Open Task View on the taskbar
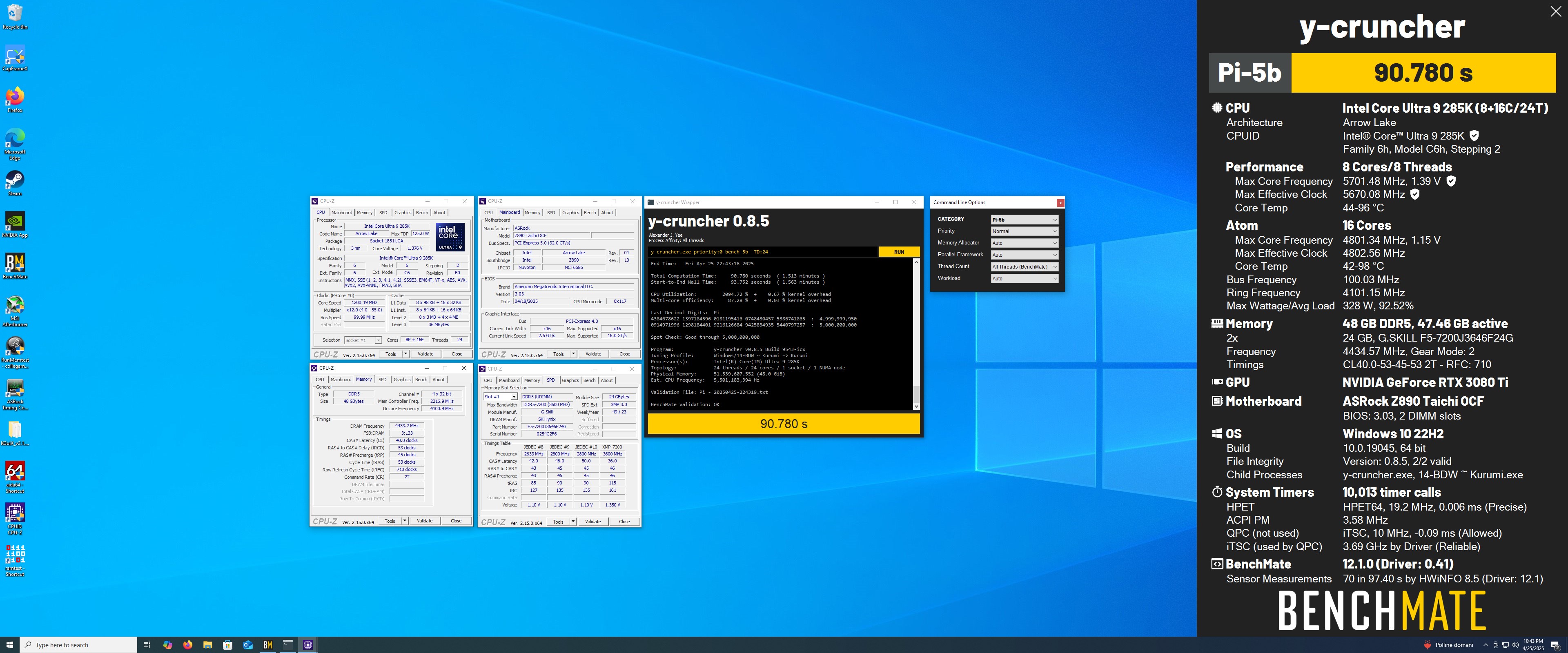The width and height of the screenshot is (1568, 653). click(147, 644)
